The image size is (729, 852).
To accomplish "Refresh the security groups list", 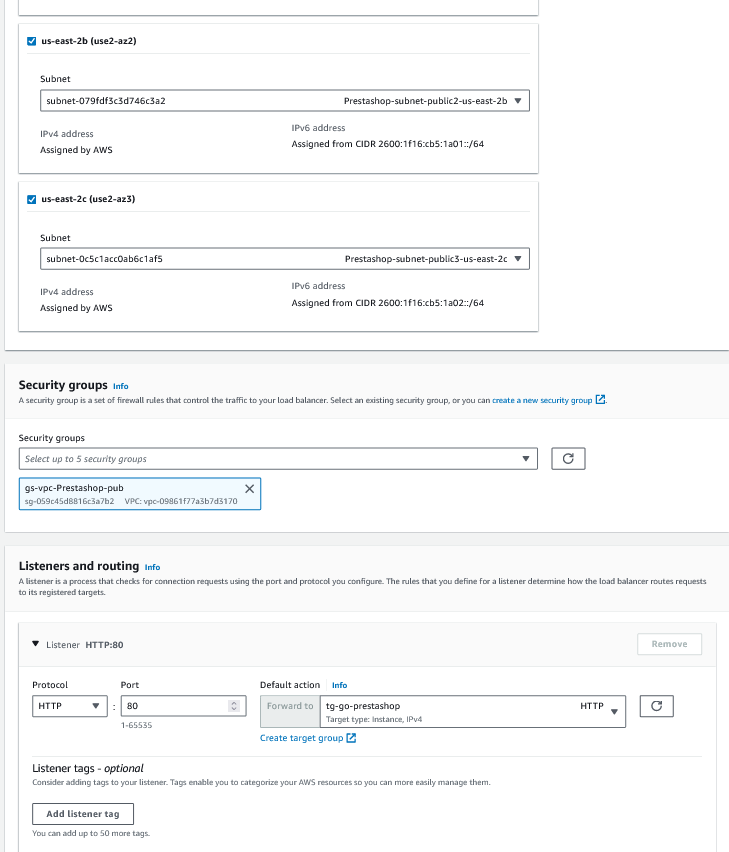I will 568,459.
